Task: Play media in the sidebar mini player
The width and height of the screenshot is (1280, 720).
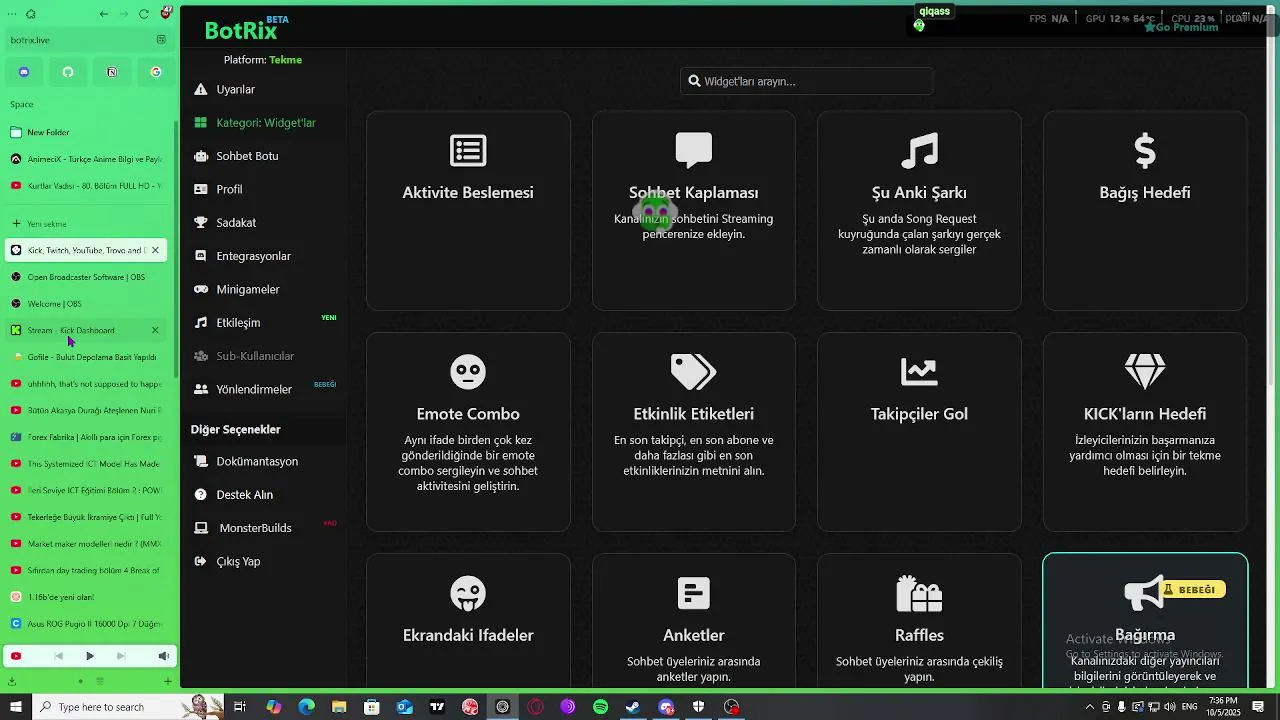Action: coord(90,656)
